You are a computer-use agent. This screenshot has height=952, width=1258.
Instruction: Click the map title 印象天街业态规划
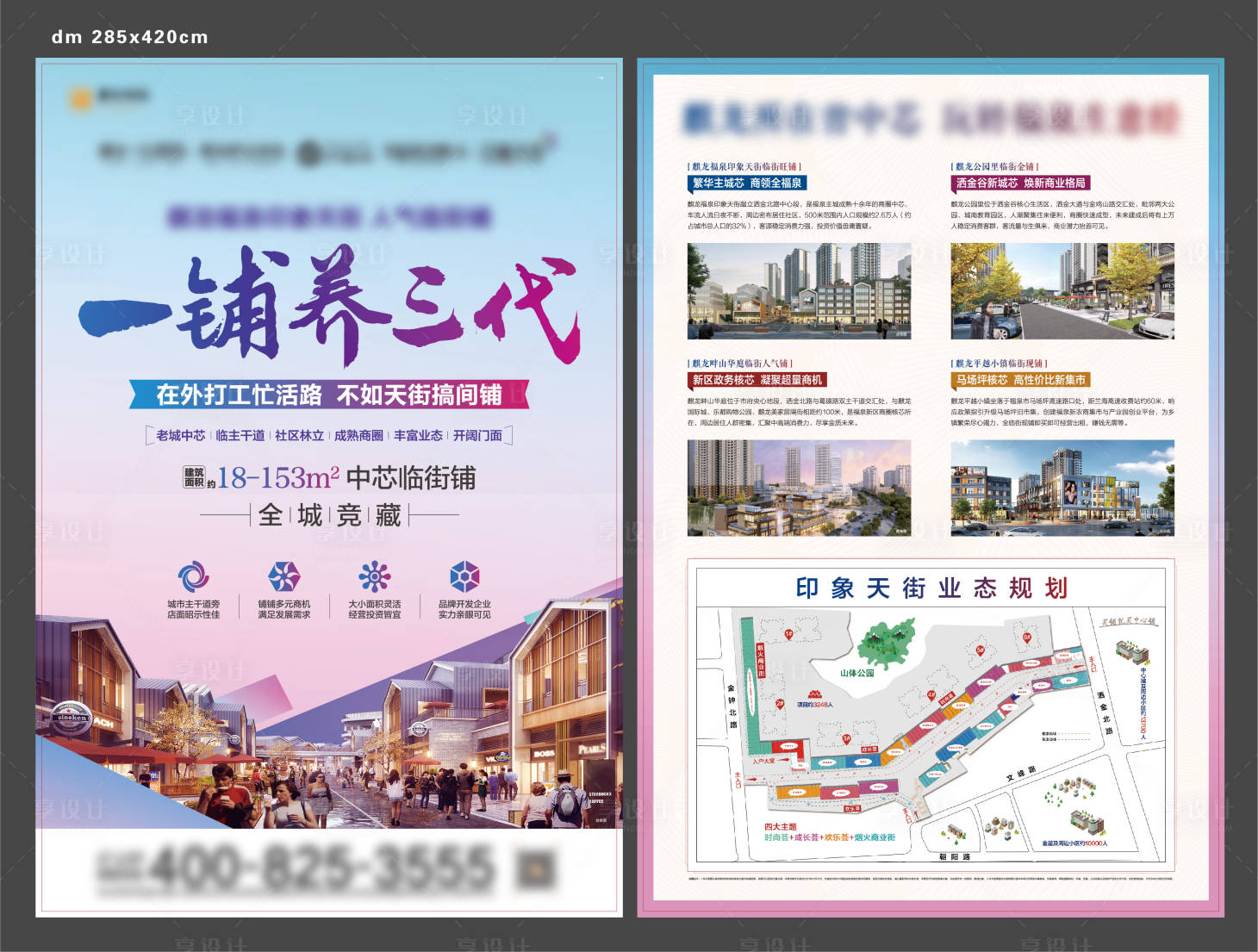click(x=931, y=588)
